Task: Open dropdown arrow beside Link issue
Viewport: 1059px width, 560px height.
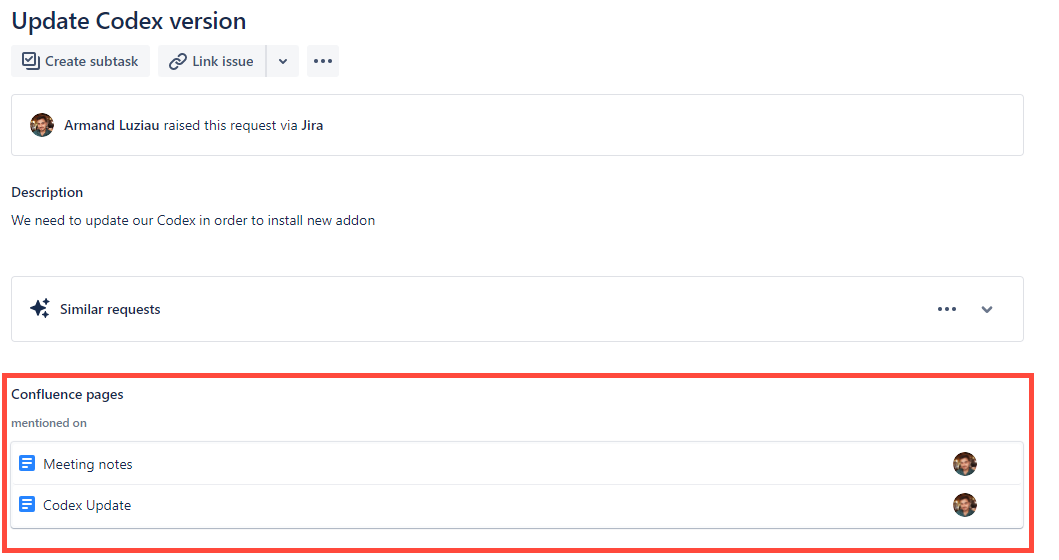Action: (x=283, y=61)
